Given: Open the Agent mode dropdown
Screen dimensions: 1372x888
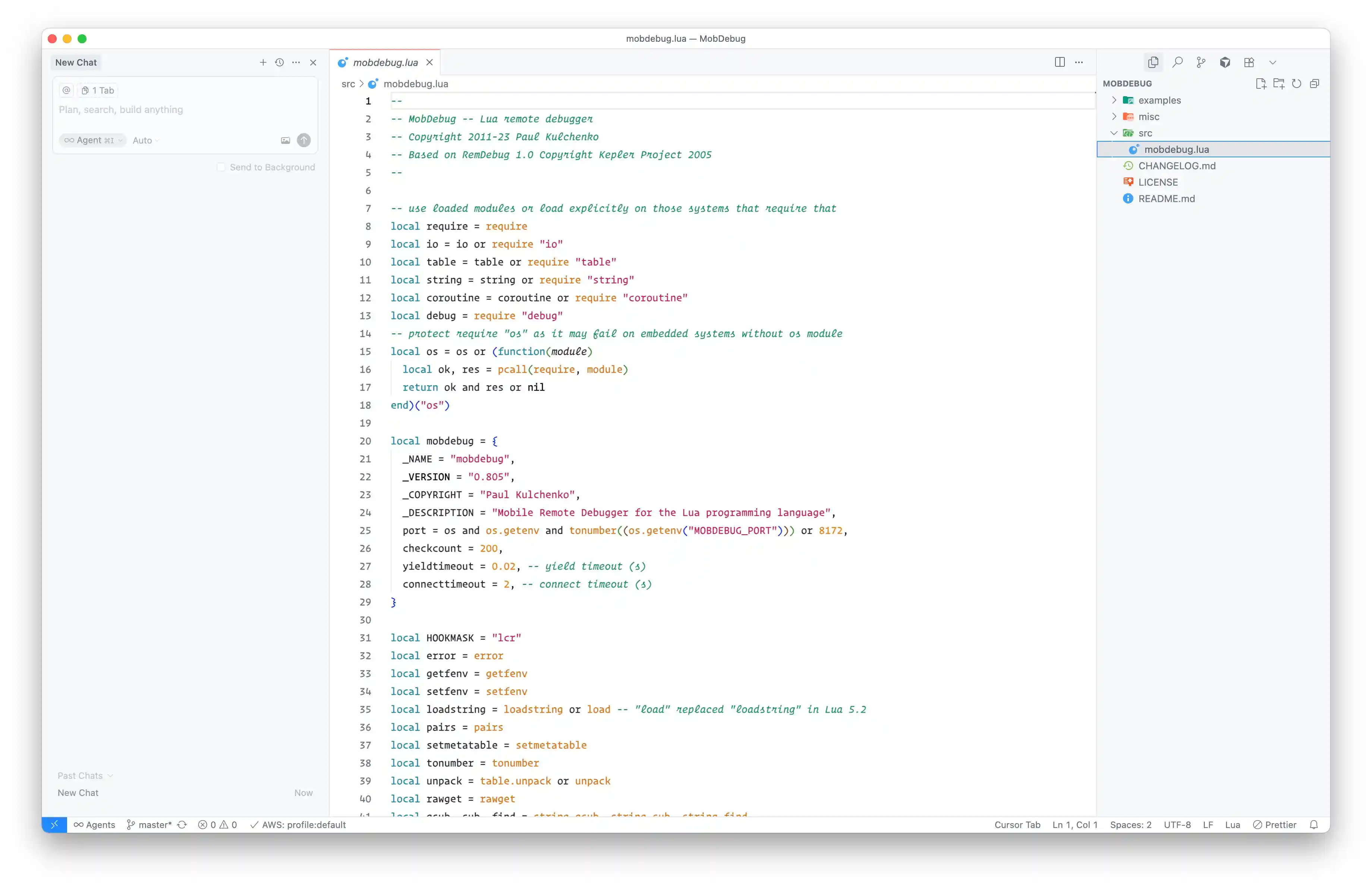Looking at the screenshot, I should (x=93, y=140).
